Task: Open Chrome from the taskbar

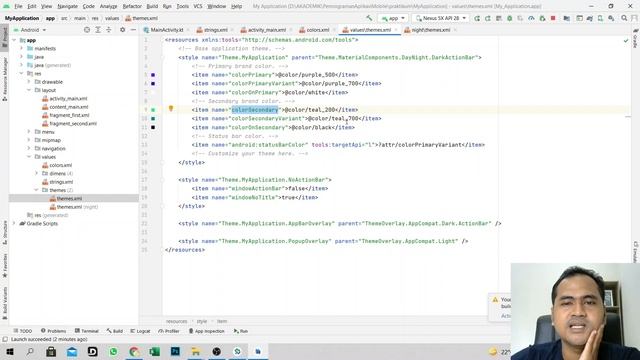Action: click(134, 351)
